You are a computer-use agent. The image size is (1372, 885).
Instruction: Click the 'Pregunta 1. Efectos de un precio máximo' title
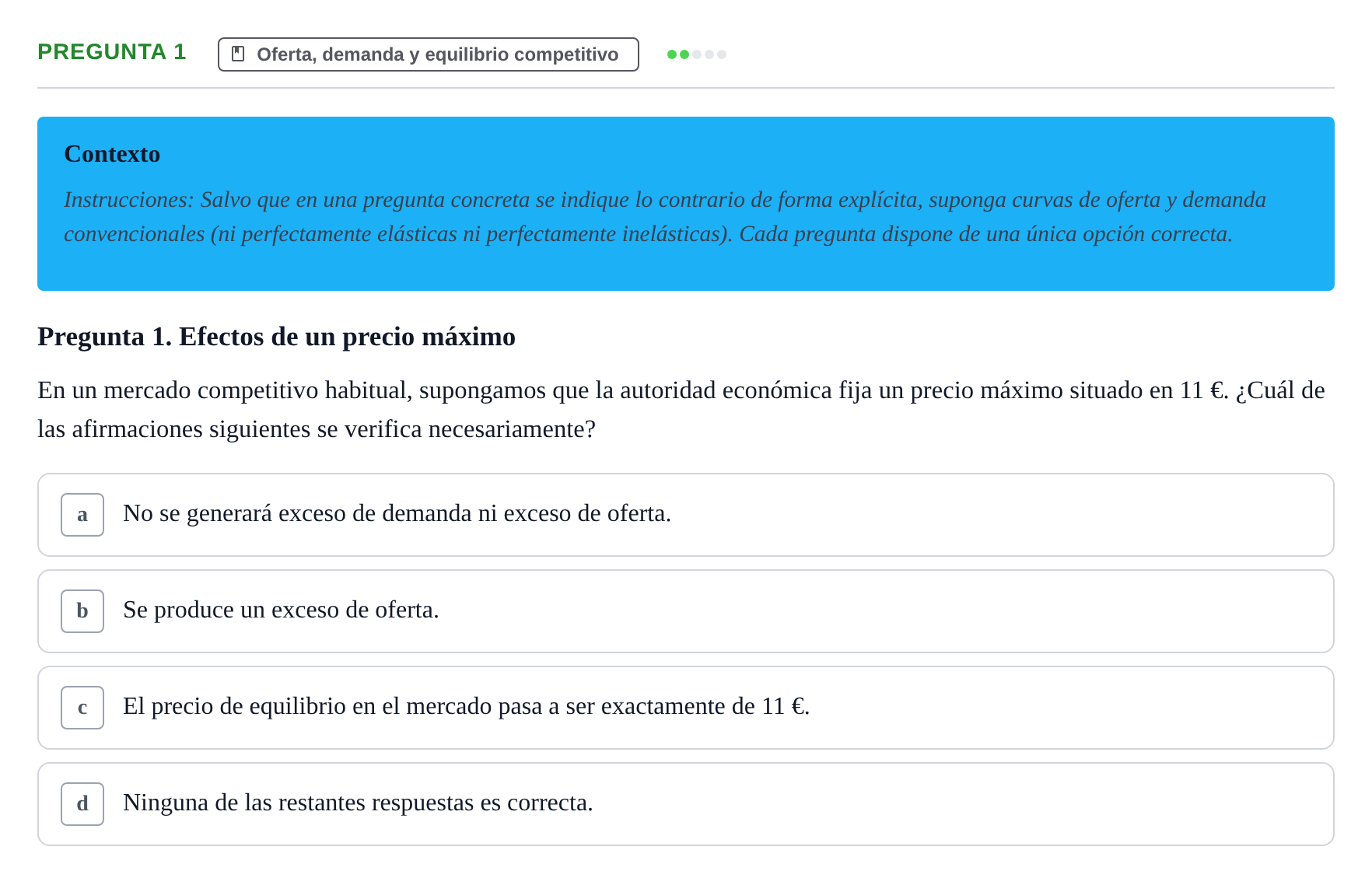(277, 337)
